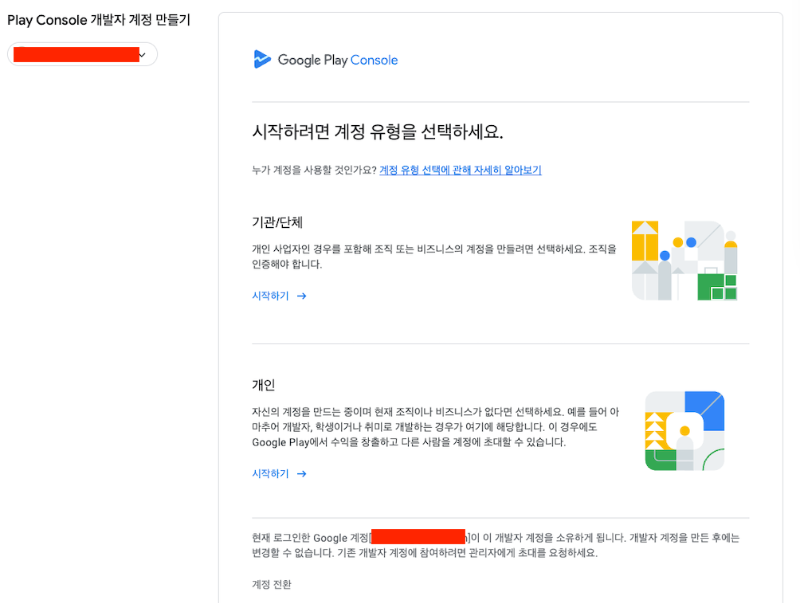The width and height of the screenshot is (800, 603).
Task: Click the 개인 personal account illustration
Action: tap(685, 431)
